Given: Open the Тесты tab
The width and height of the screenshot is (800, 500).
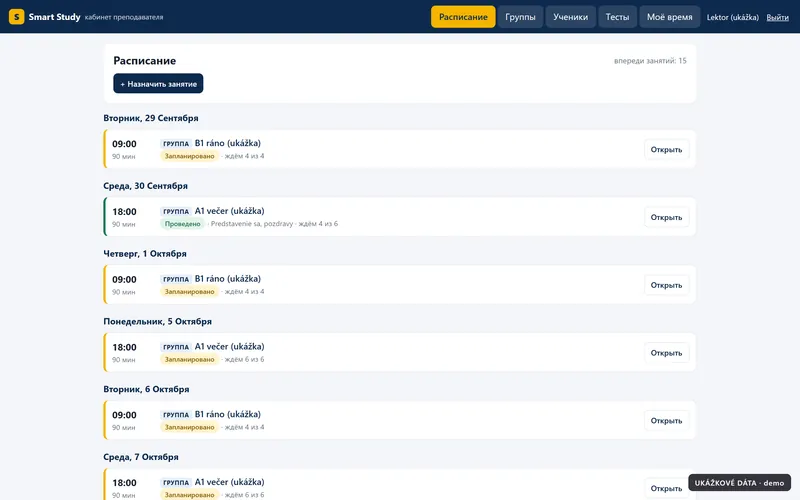Looking at the screenshot, I should (x=617, y=17).
